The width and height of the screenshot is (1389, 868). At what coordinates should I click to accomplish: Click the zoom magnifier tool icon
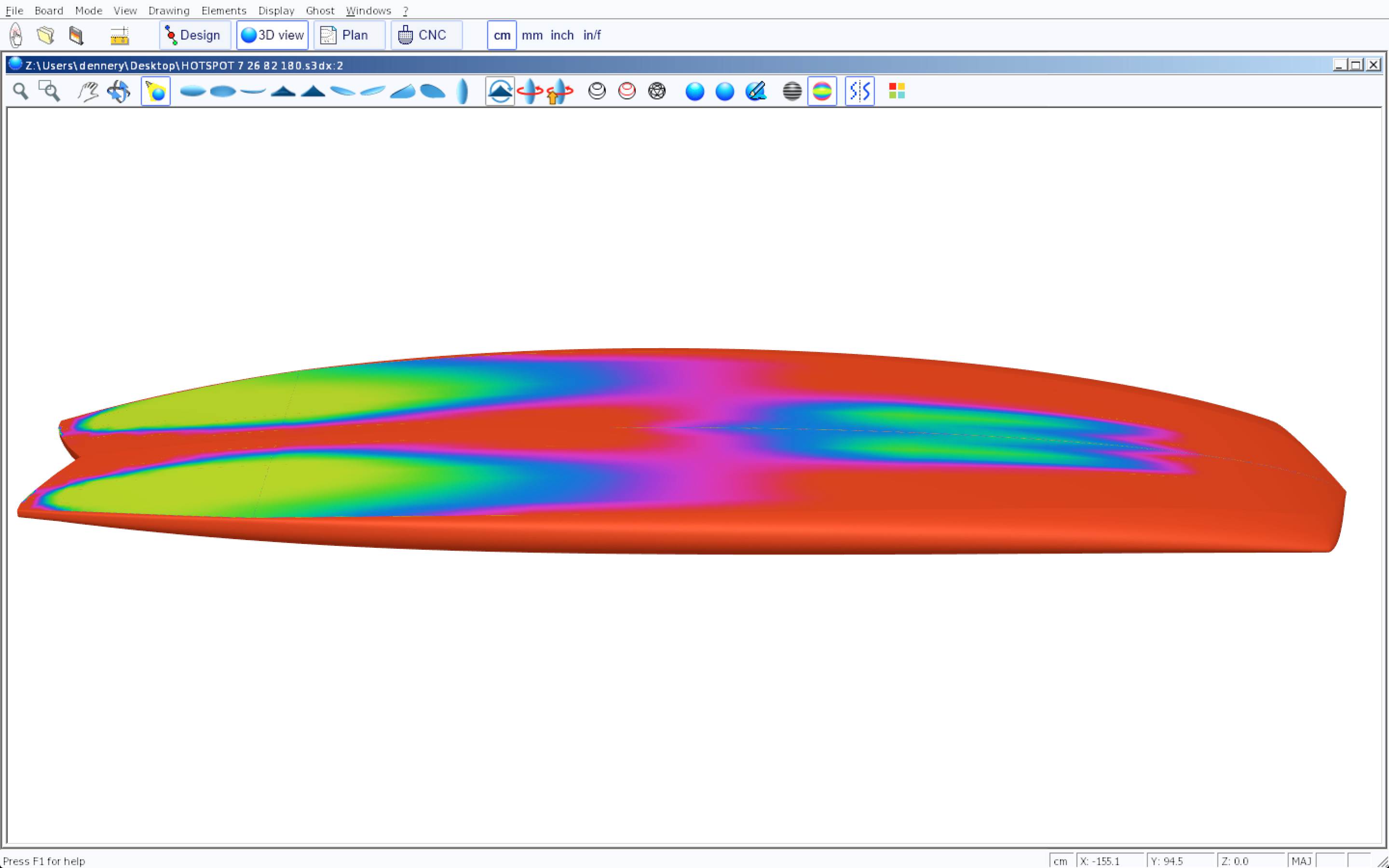21,91
